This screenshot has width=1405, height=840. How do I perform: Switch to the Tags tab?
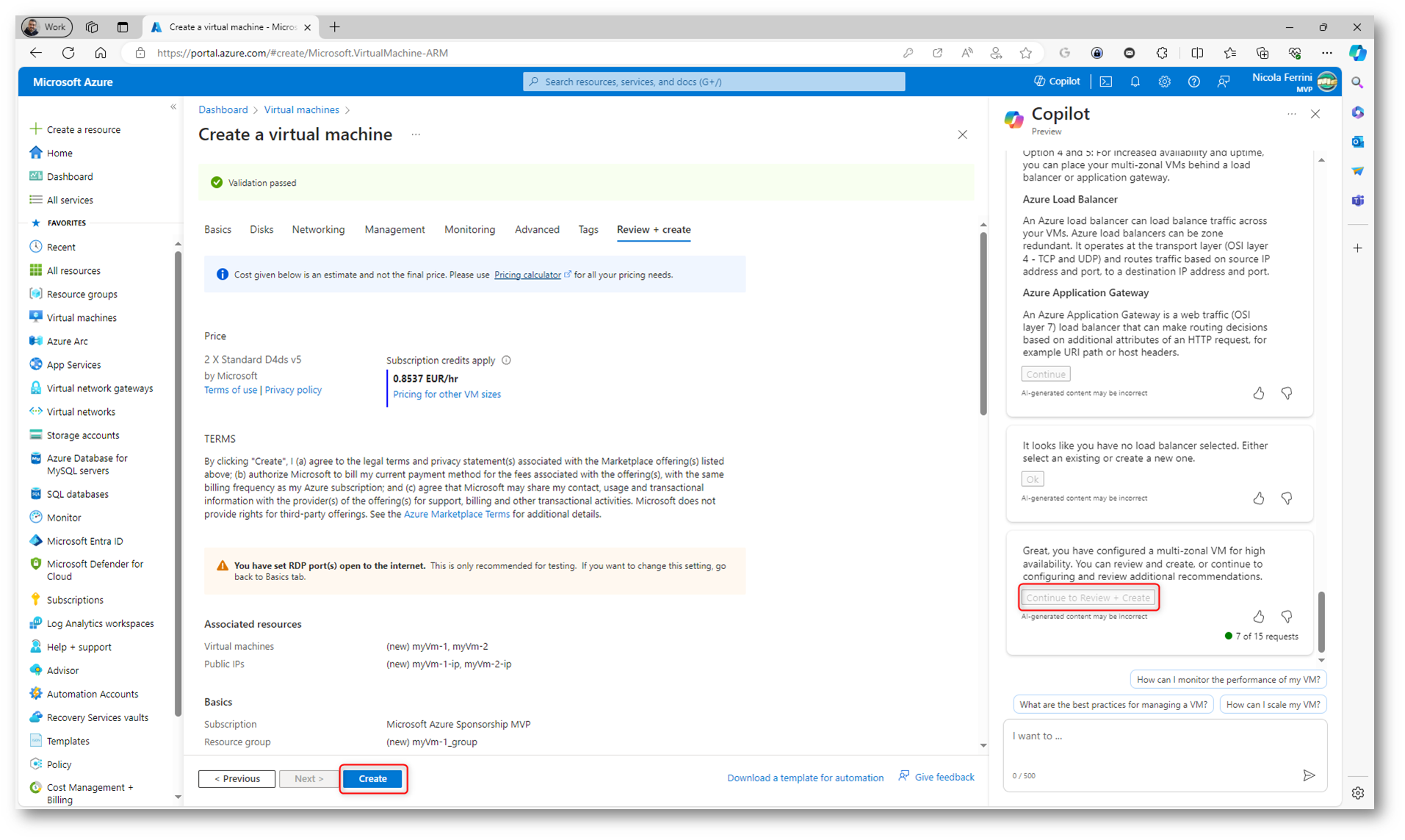click(588, 230)
